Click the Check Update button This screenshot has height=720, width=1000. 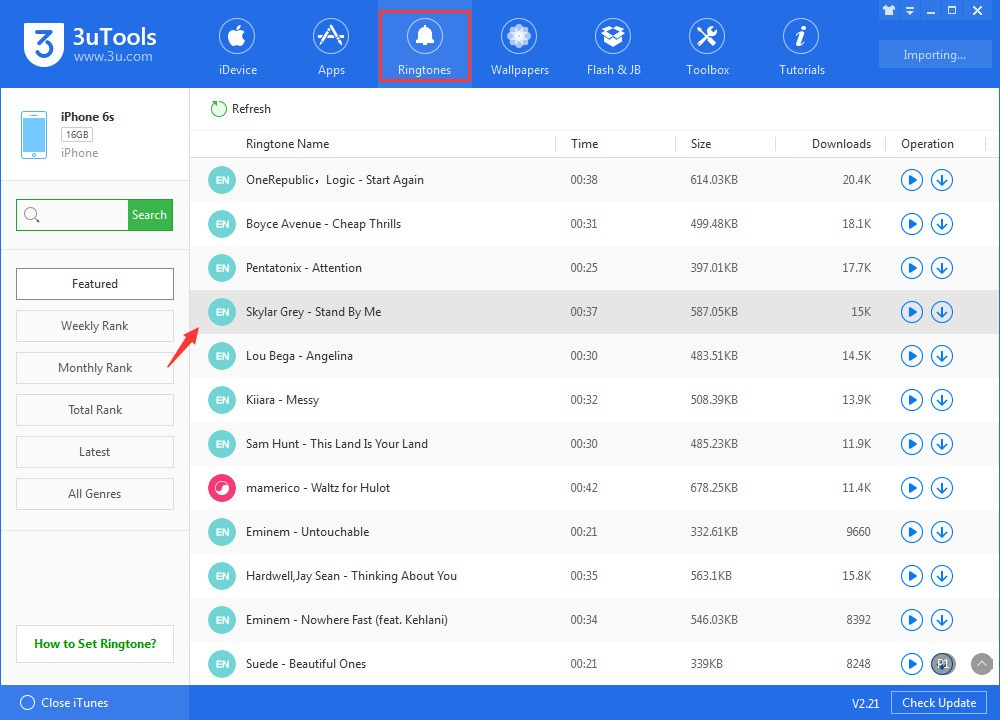939,703
